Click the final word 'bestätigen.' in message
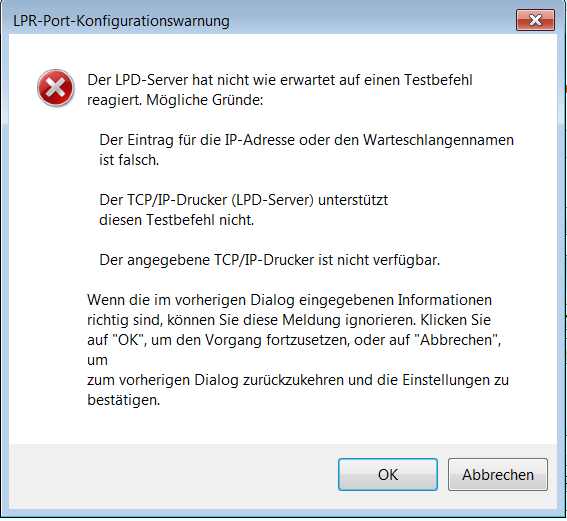The width and height of the screenshot is (567, 521). (124, 400)
